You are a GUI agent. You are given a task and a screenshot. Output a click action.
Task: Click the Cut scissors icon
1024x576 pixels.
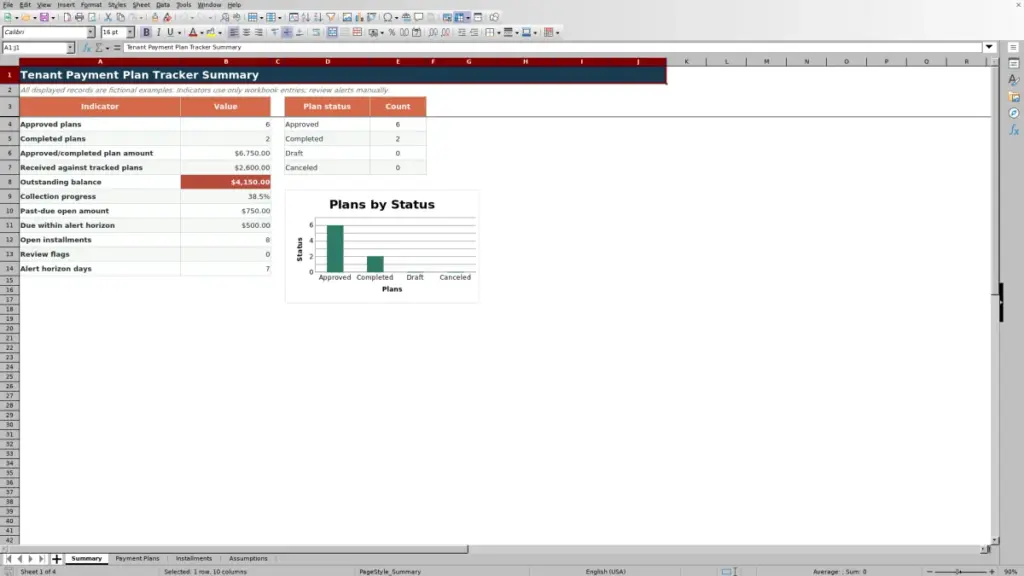click(108, 17)
